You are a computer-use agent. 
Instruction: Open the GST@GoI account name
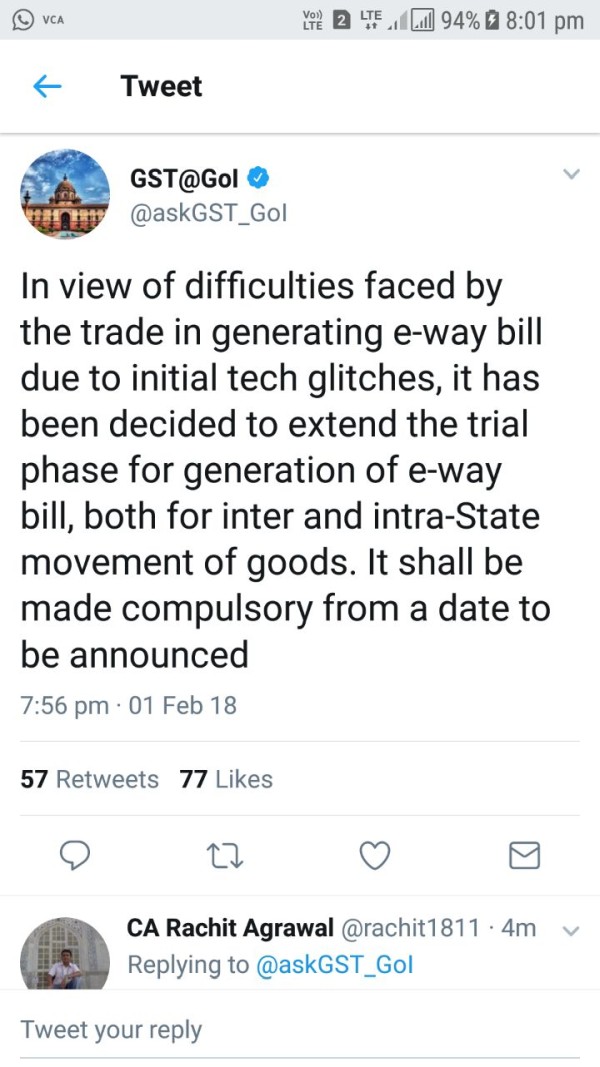(x=185, y=179)
